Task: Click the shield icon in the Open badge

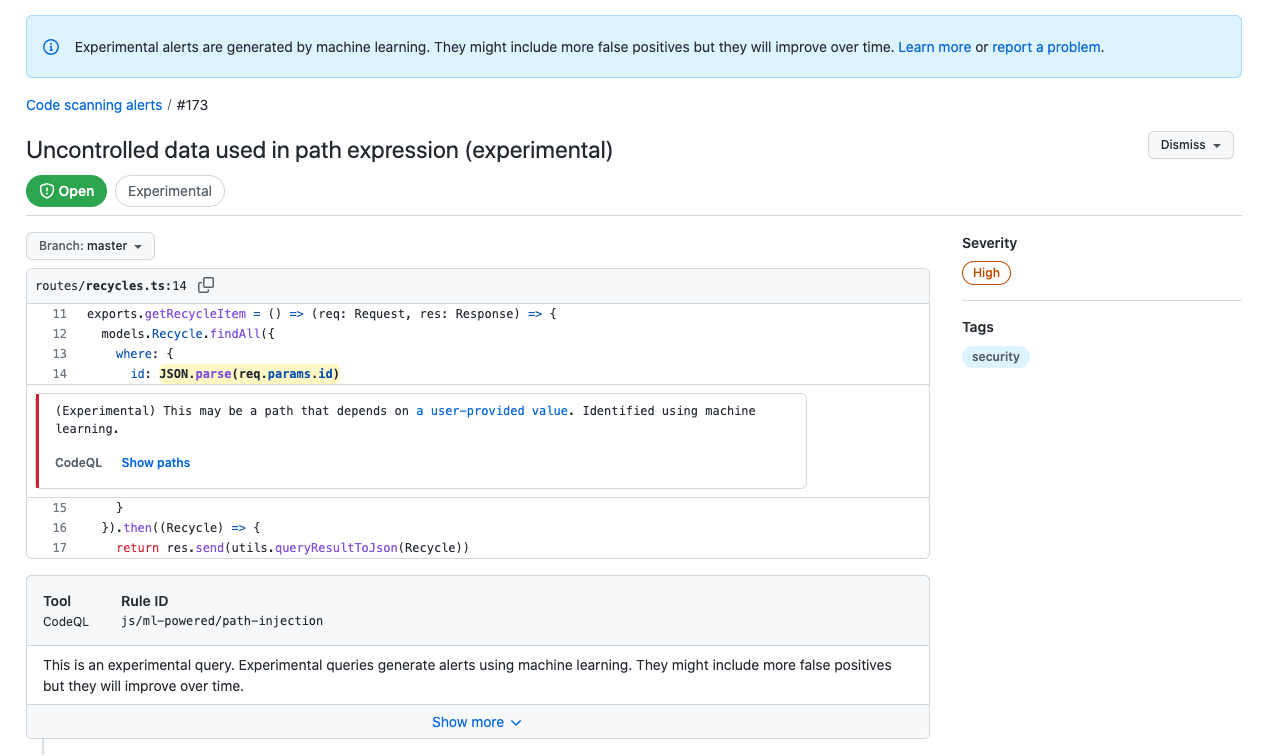Action: click(48, 190)
